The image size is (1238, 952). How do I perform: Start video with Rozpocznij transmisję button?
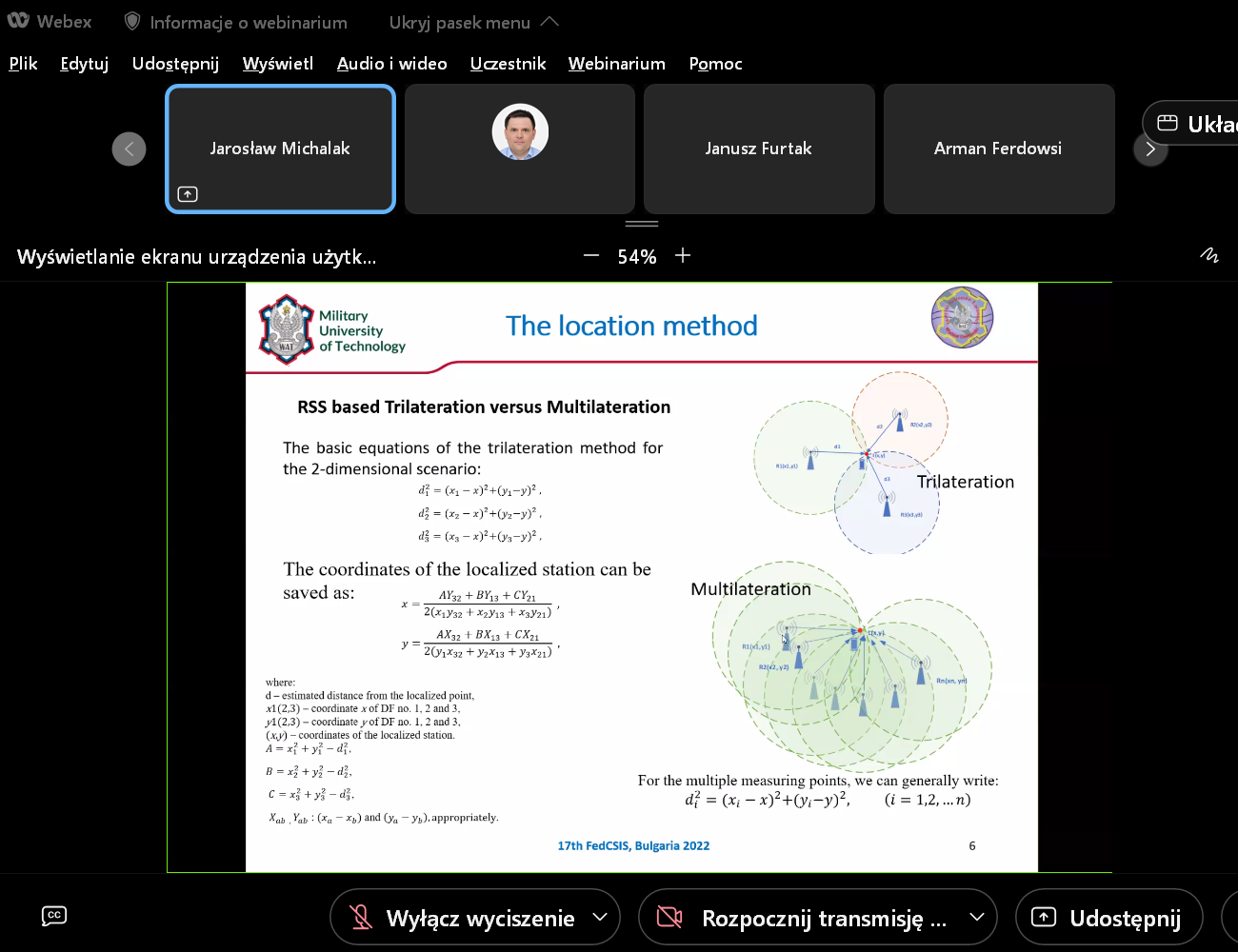coord(805,918)
